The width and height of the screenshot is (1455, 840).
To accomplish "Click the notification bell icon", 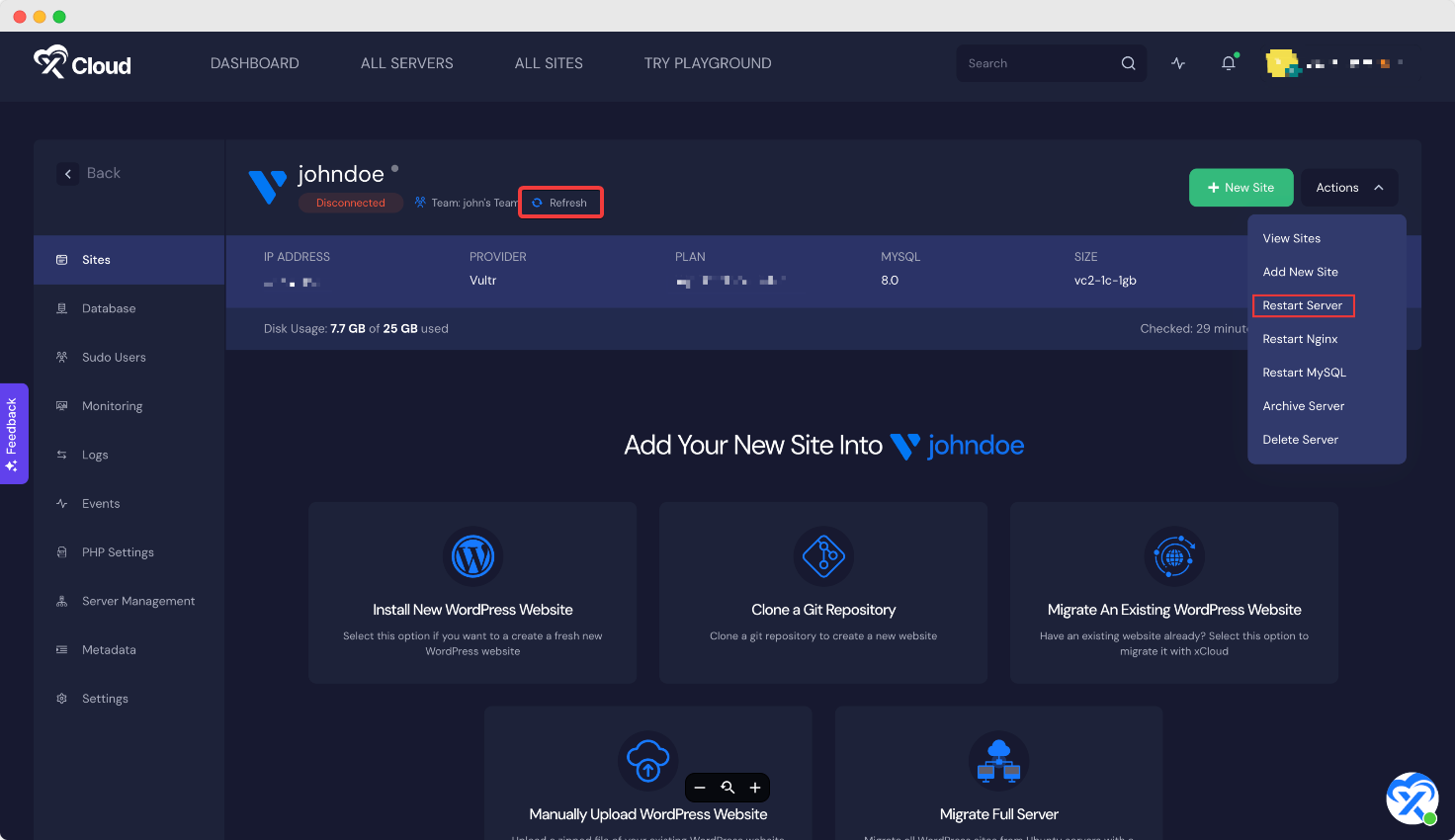I will pyautogui.click(x=1228, y=63).
